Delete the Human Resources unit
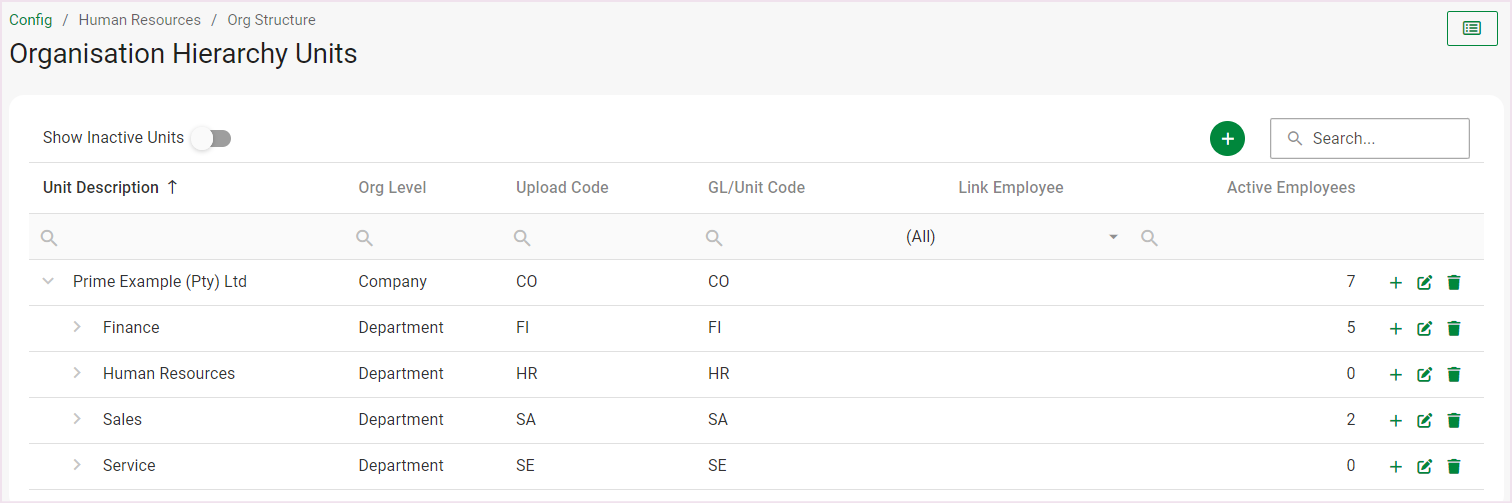This screenshot has width=1512, height=503. pyautogui.click(x=1454, y=374)
